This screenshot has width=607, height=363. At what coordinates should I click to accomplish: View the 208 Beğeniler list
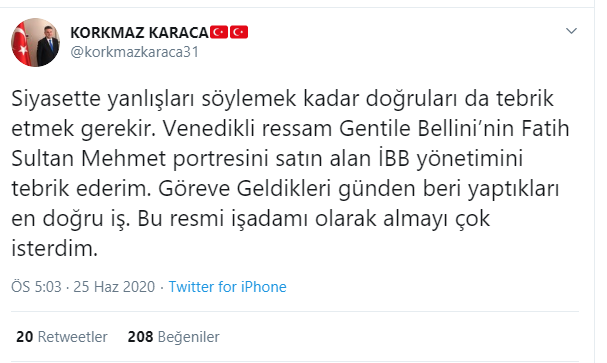[x=173, y=337]
